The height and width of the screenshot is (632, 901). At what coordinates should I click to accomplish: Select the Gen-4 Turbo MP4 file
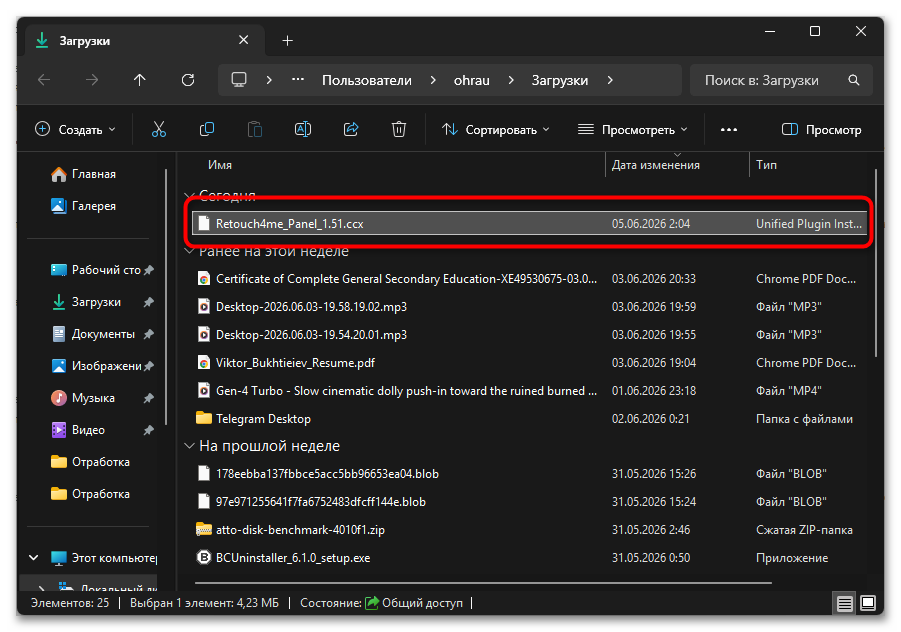(529, 391)
